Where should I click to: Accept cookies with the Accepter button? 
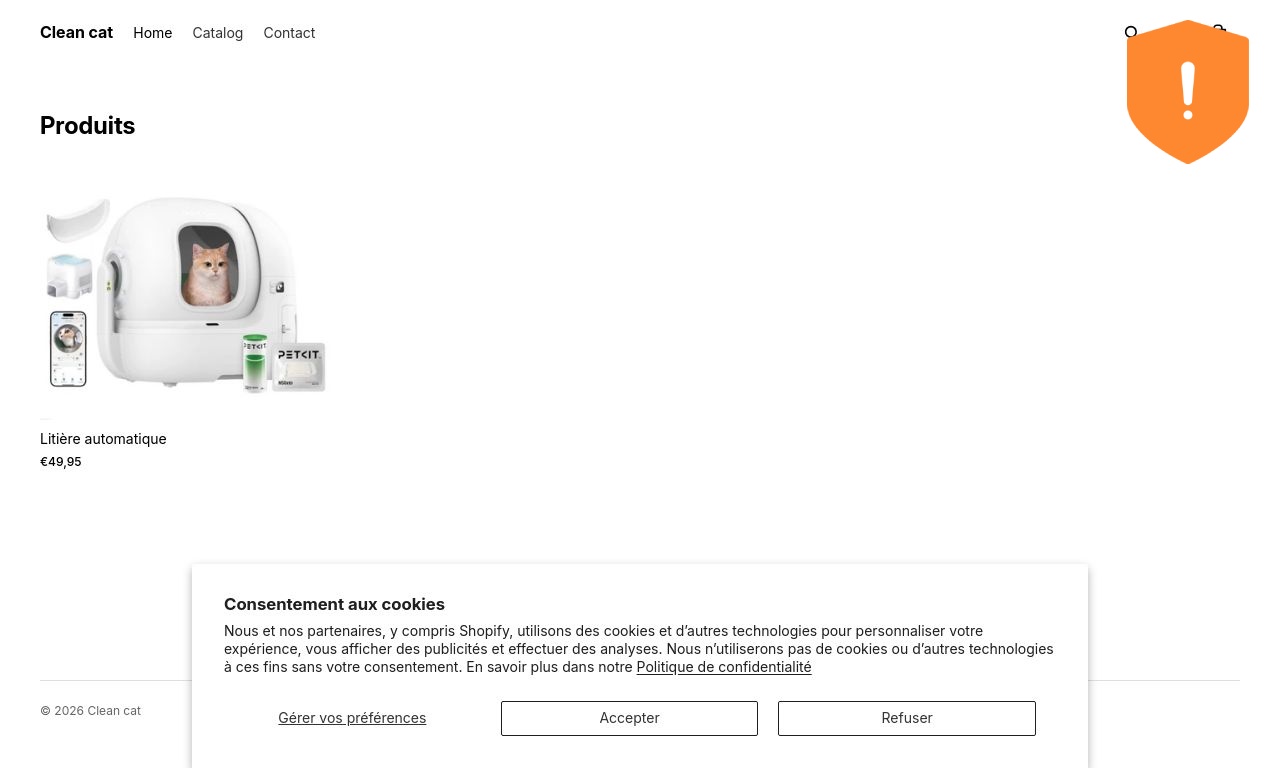tap(629, 718)
